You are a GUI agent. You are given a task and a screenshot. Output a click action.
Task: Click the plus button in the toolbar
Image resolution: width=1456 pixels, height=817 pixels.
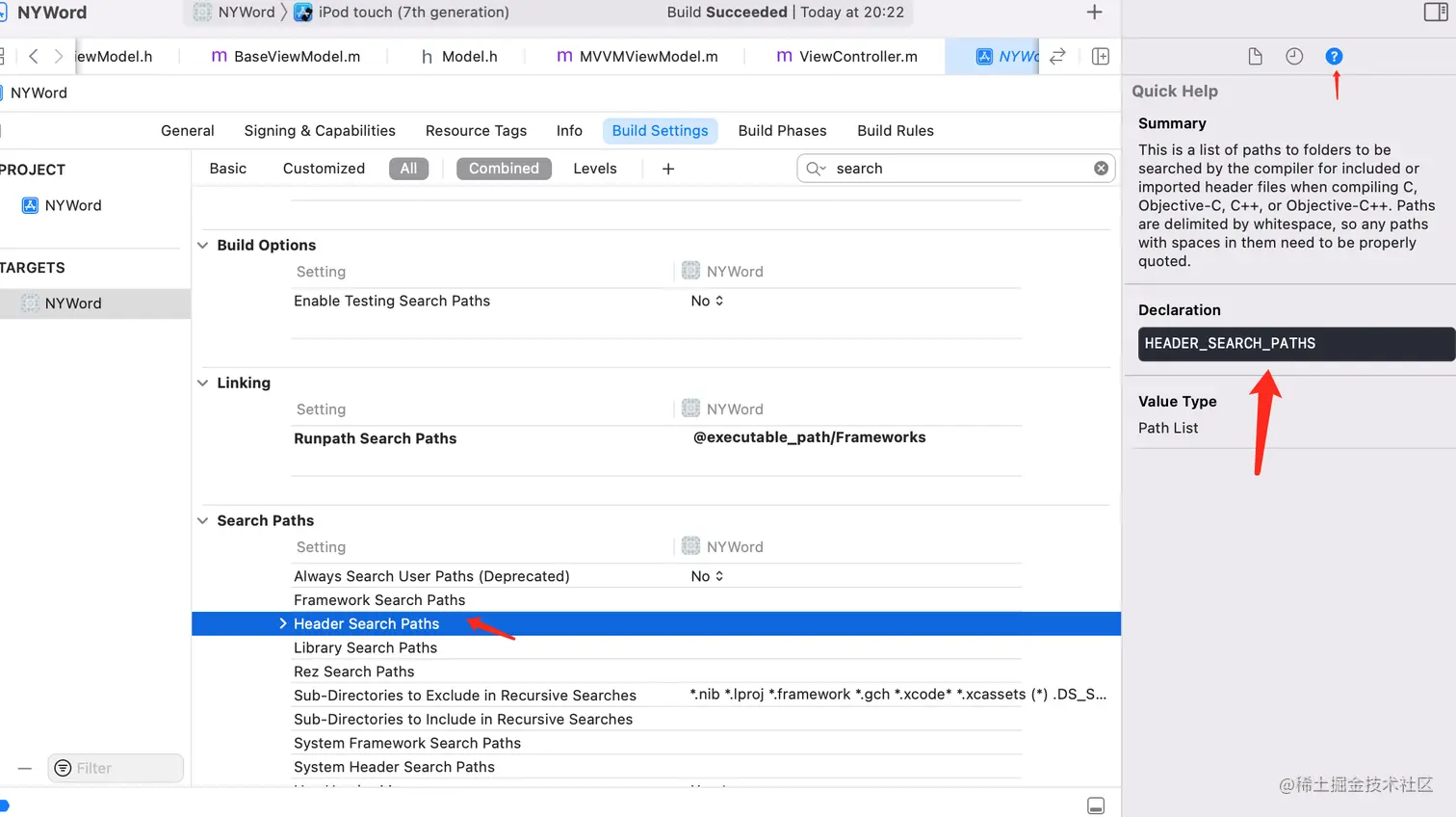1094,13
